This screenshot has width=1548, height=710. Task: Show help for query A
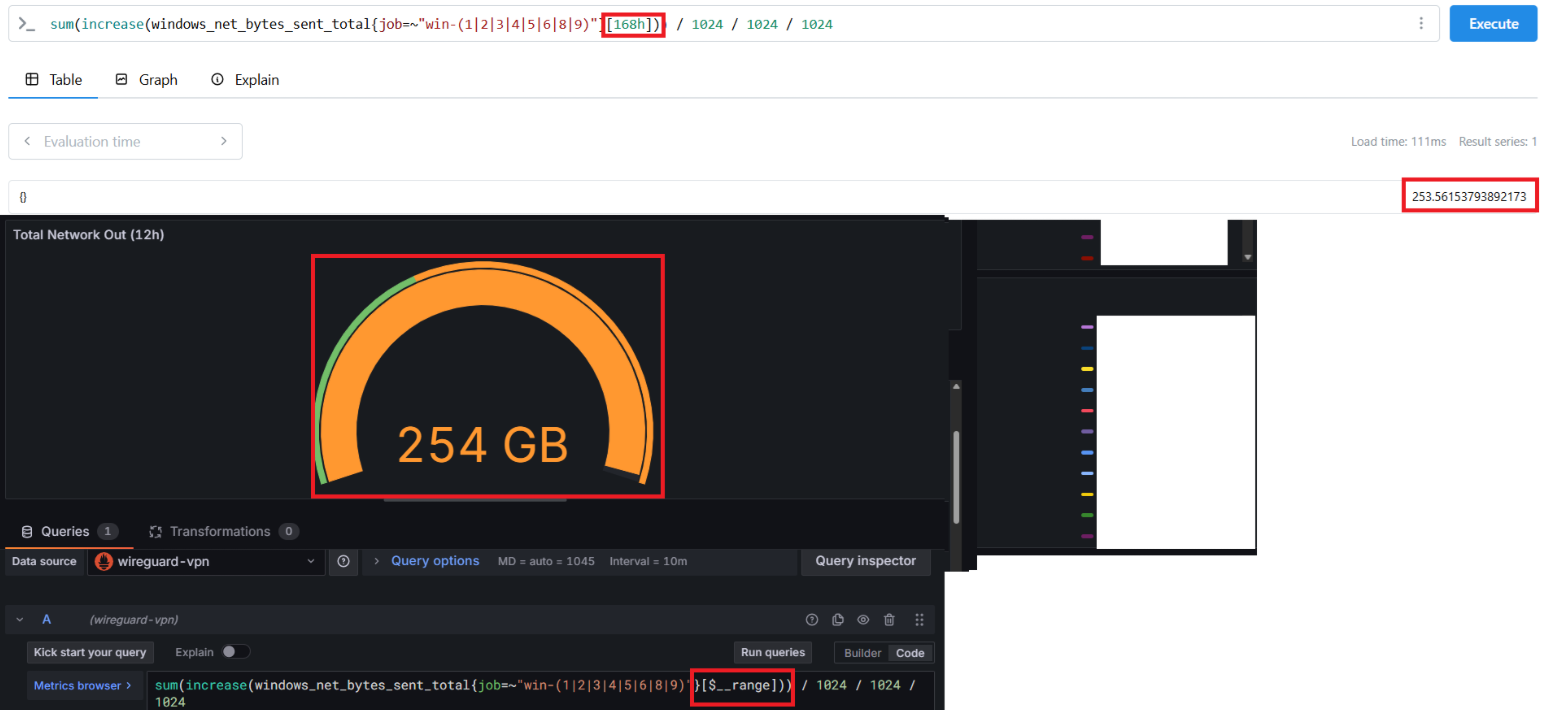(812, 620)
